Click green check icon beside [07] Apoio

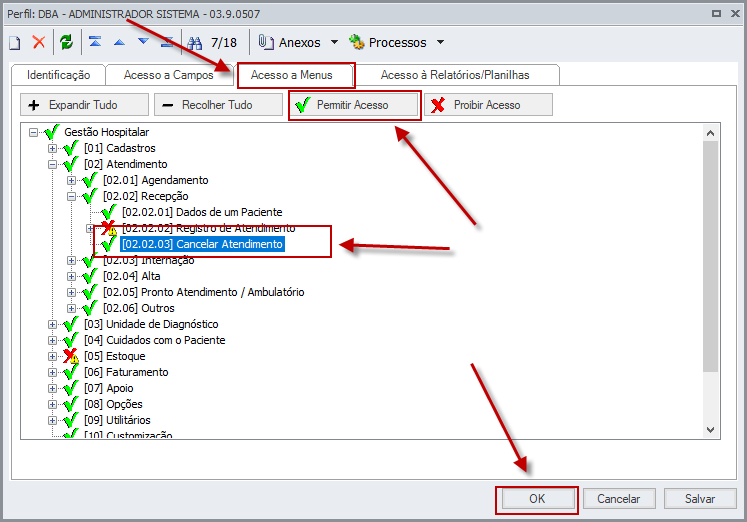[71, 388]
